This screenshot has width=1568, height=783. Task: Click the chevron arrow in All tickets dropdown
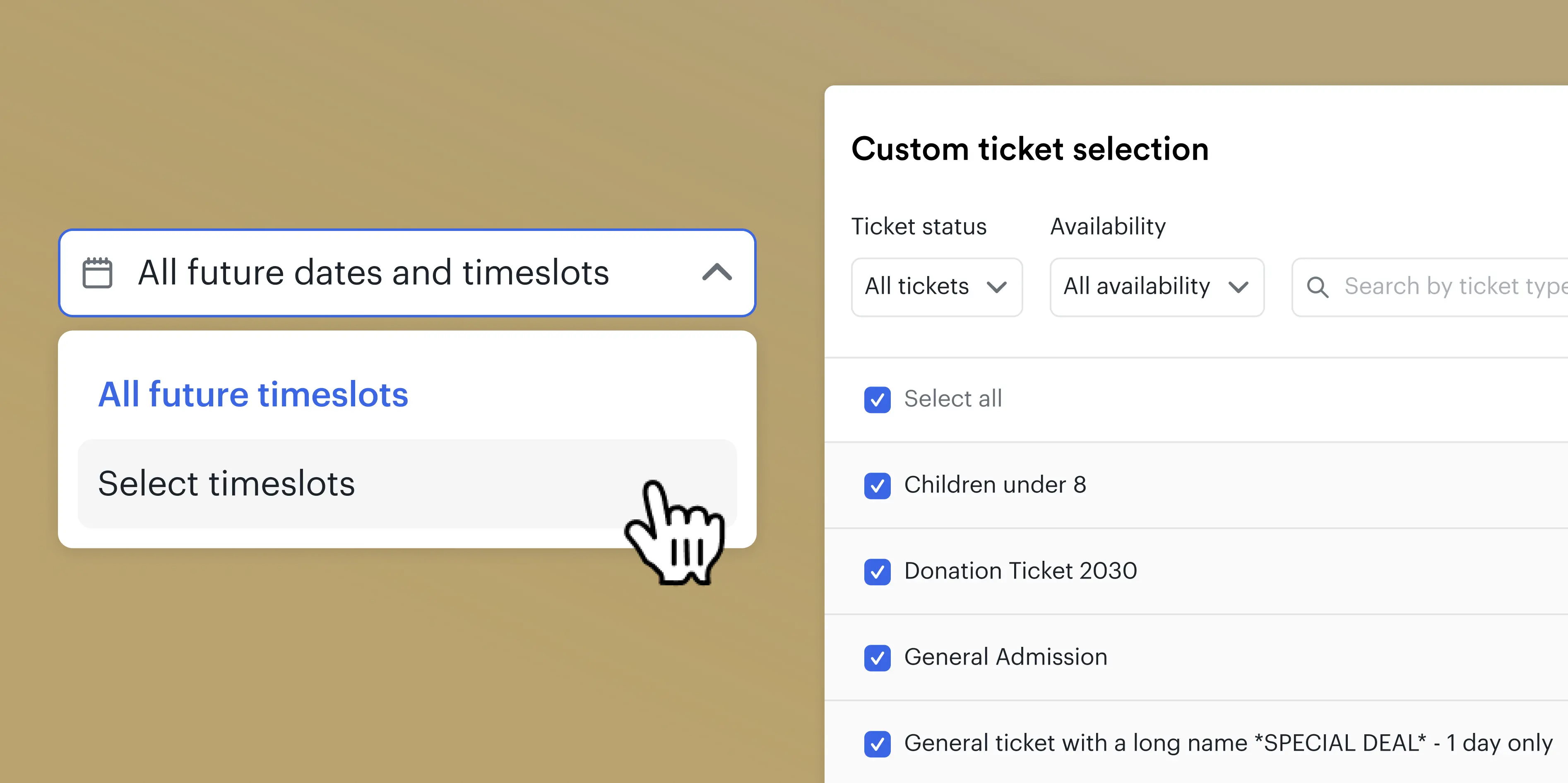coord(996,287)
